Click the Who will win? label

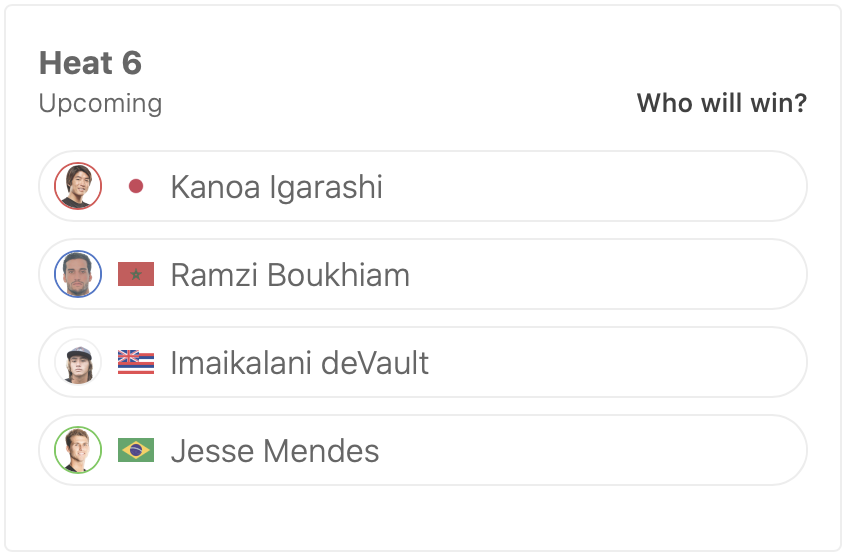[x=721, y=103]
